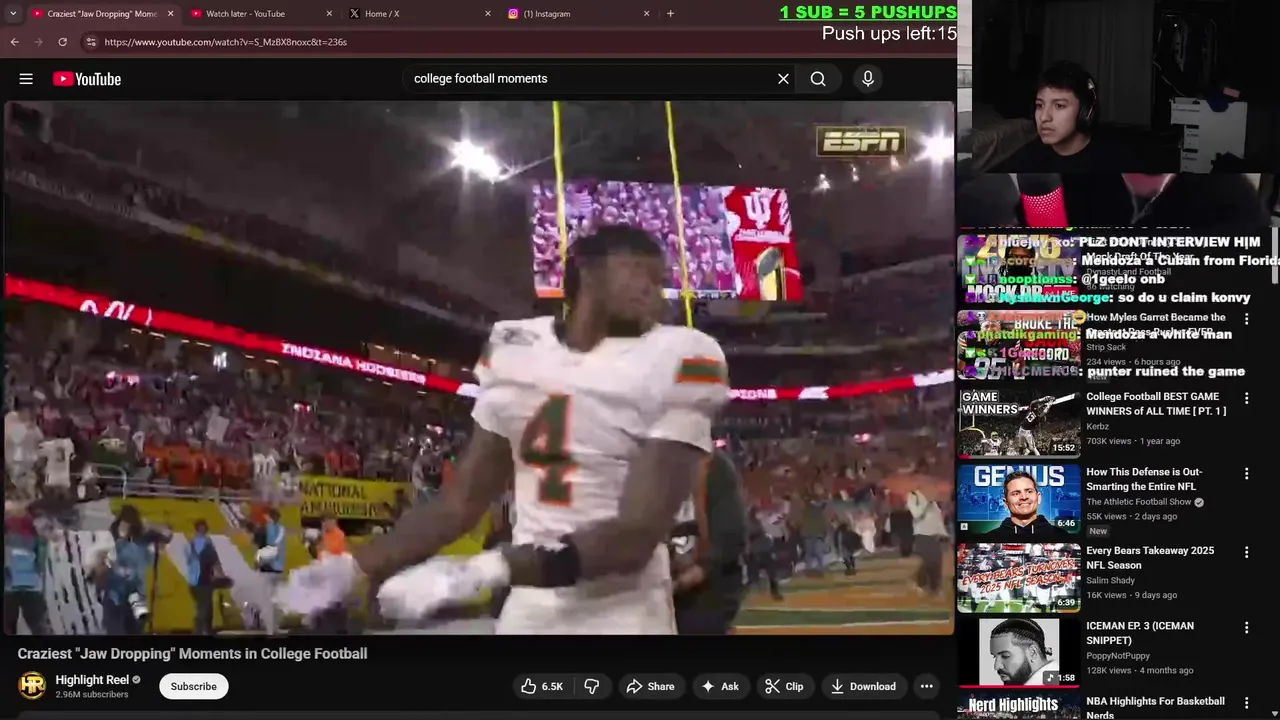The height and width of the screenshot is (720, 1280).
Task: Open the tab search dropdown arrow
Action: coord(12,14)
